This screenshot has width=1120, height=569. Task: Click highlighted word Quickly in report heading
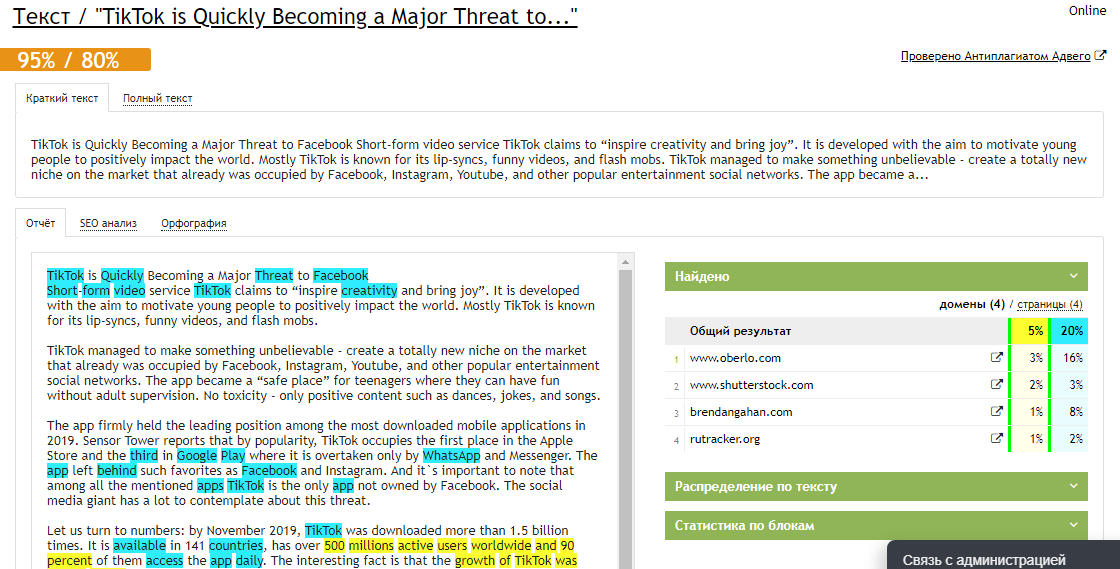click(x=122, y=276)
